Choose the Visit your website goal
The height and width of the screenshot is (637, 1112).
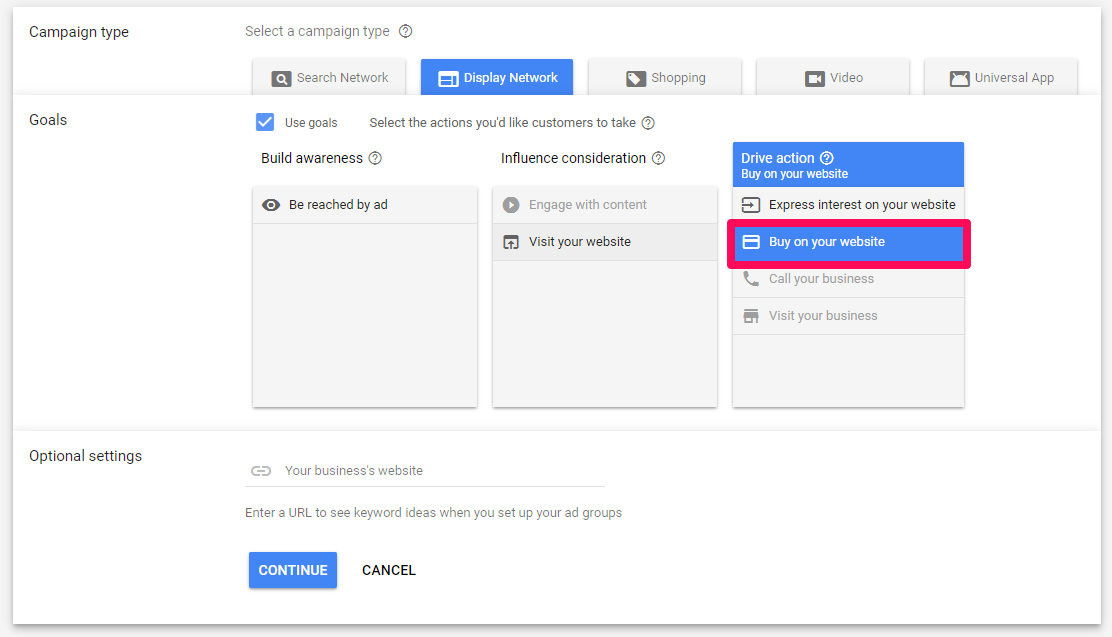coord(605,242)
